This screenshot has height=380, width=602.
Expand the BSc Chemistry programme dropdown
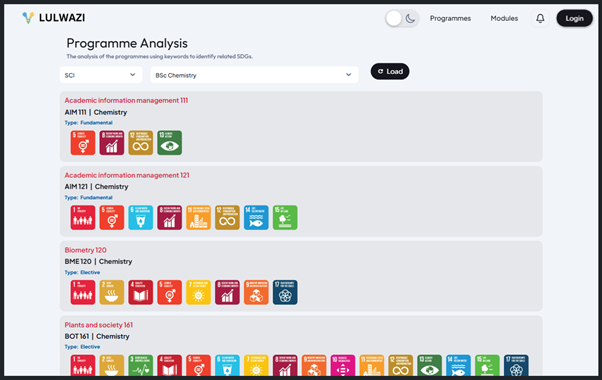(254, 75)
